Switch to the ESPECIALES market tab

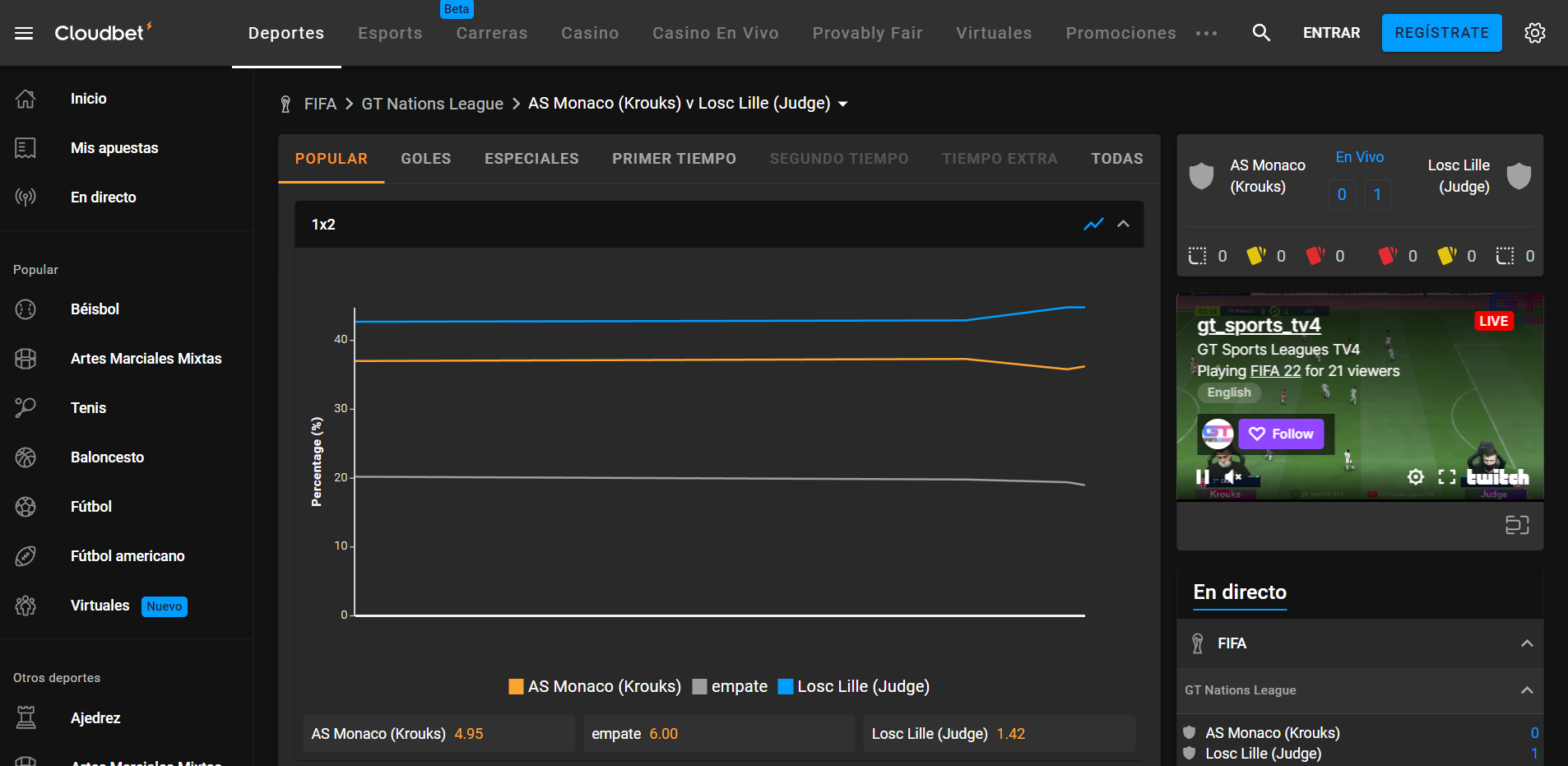531,159
